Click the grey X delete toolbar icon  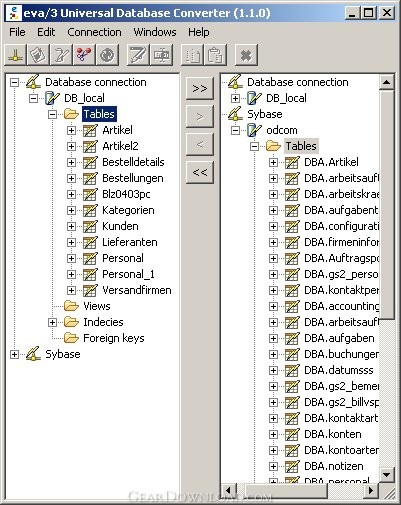[246, 55]
